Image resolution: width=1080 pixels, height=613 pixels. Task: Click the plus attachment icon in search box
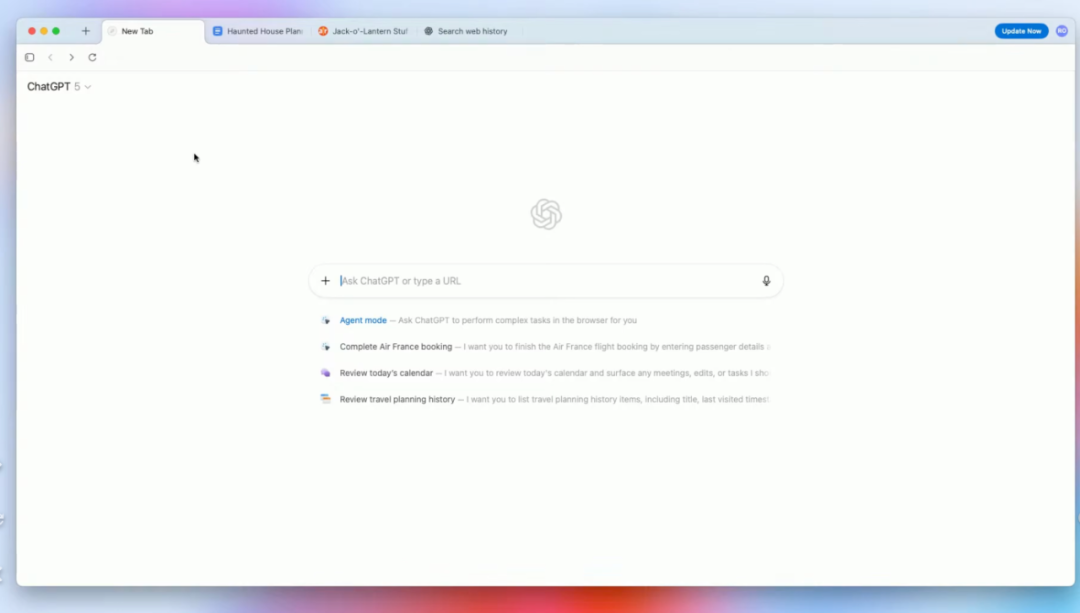(325, 281)
